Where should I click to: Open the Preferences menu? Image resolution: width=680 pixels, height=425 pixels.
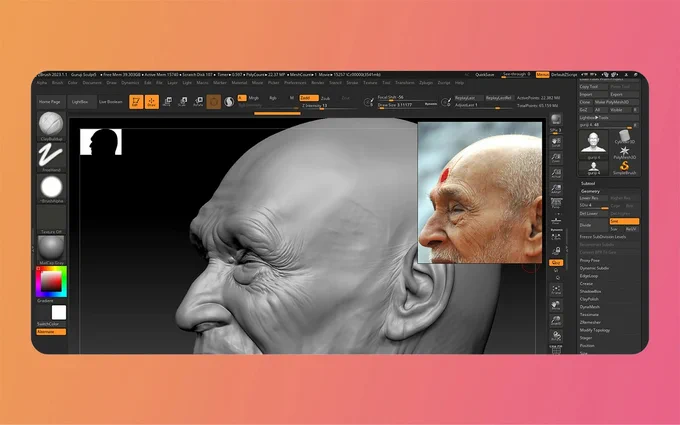click(295, 82)
